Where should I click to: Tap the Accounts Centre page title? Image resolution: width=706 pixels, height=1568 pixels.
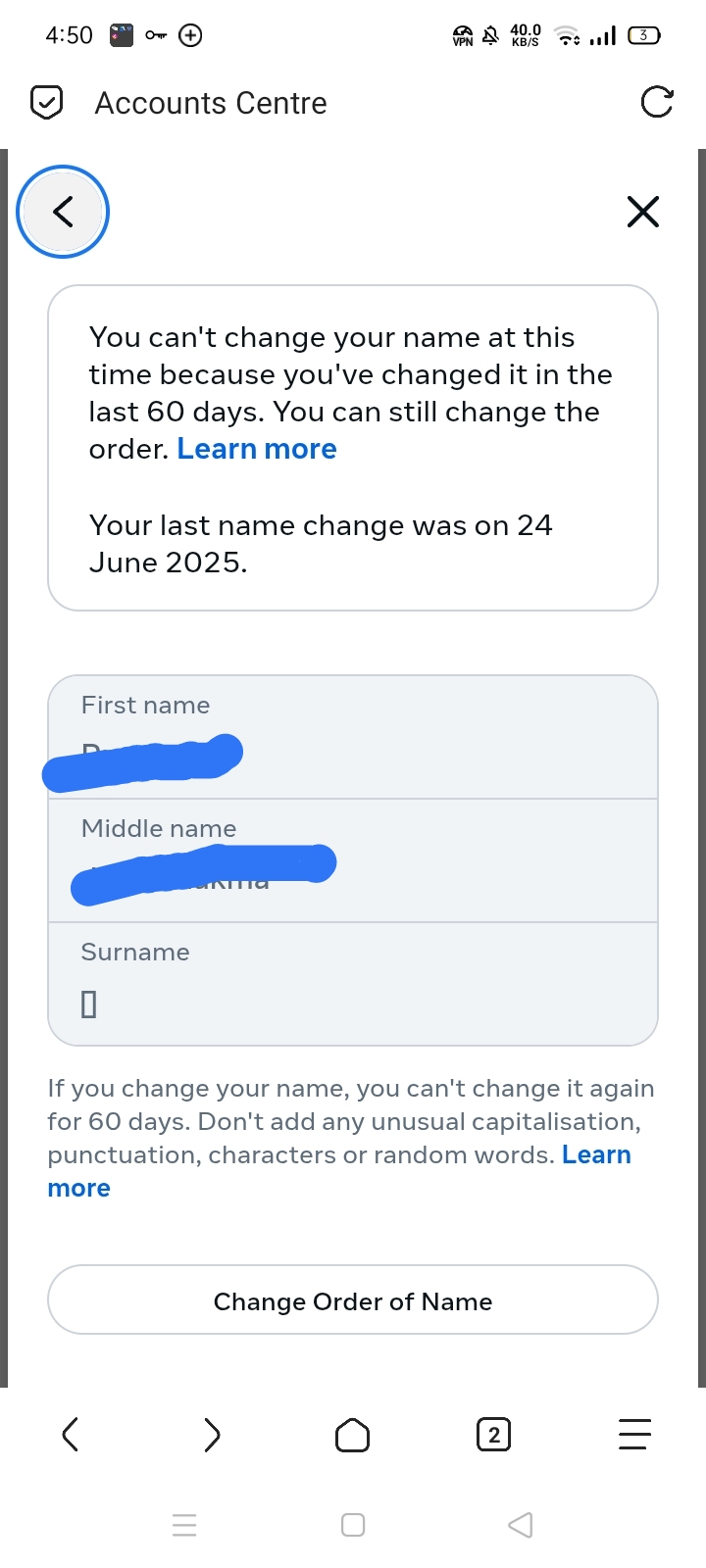tap(211, 103)
